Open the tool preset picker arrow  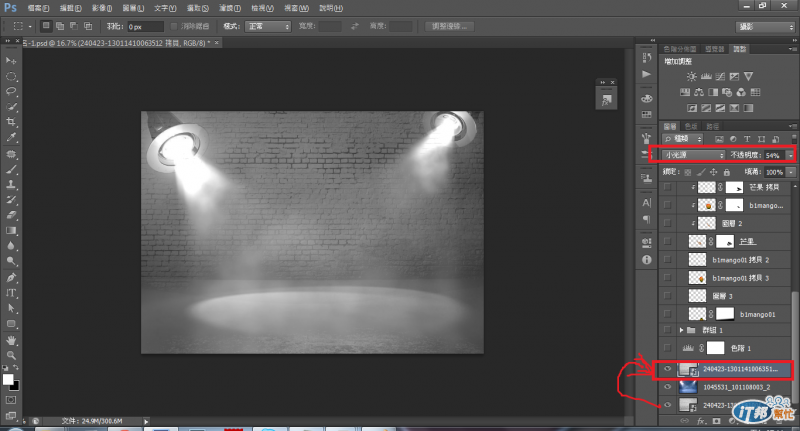[30, 26]
